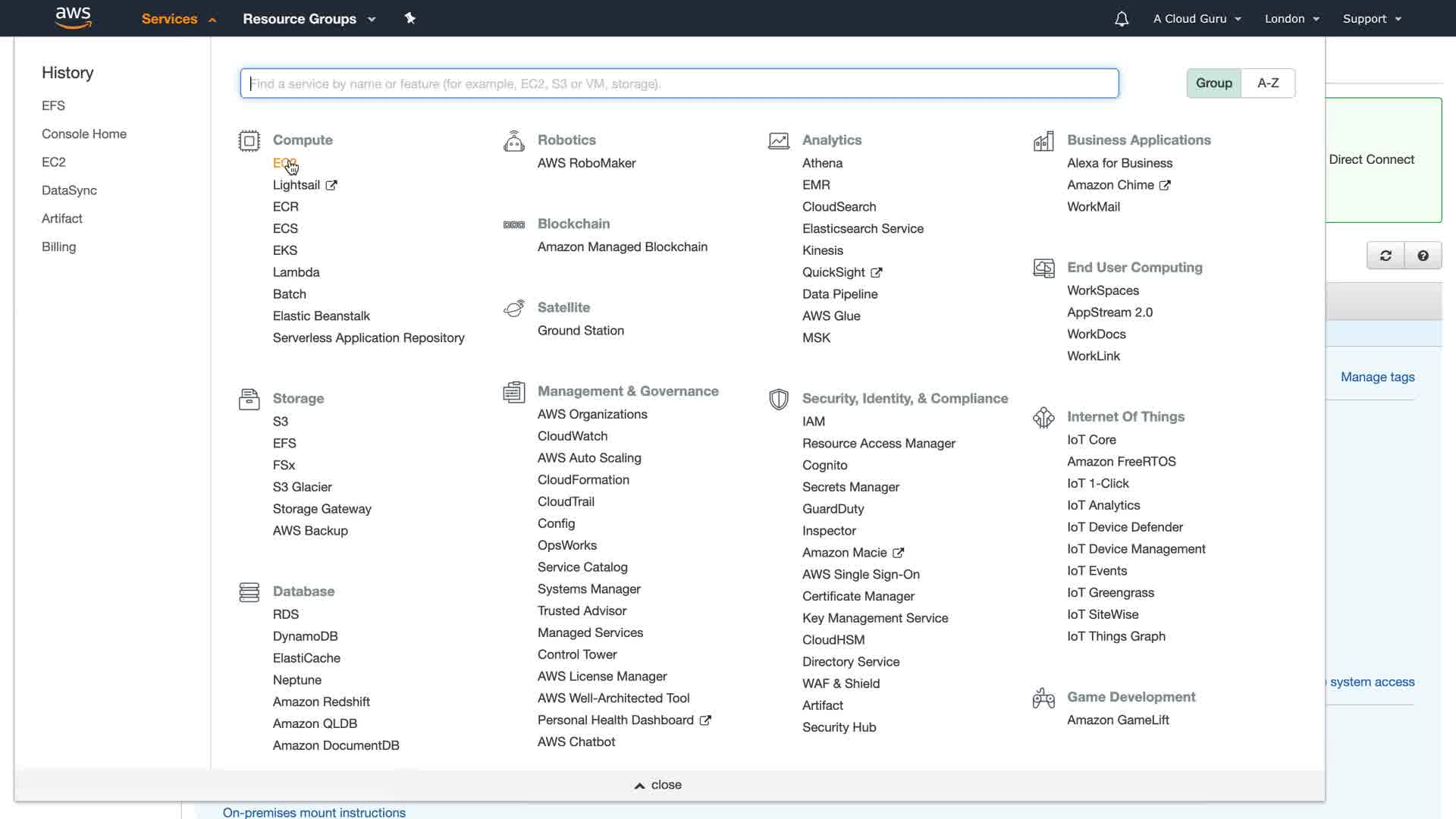
Task: Click the help question mark icon
Action: (1423, 256)
